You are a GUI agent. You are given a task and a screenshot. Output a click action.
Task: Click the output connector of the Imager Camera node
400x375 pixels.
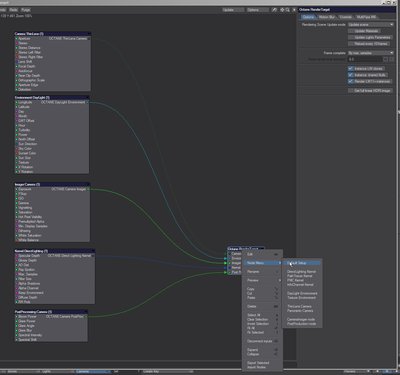tap(88, 189)
